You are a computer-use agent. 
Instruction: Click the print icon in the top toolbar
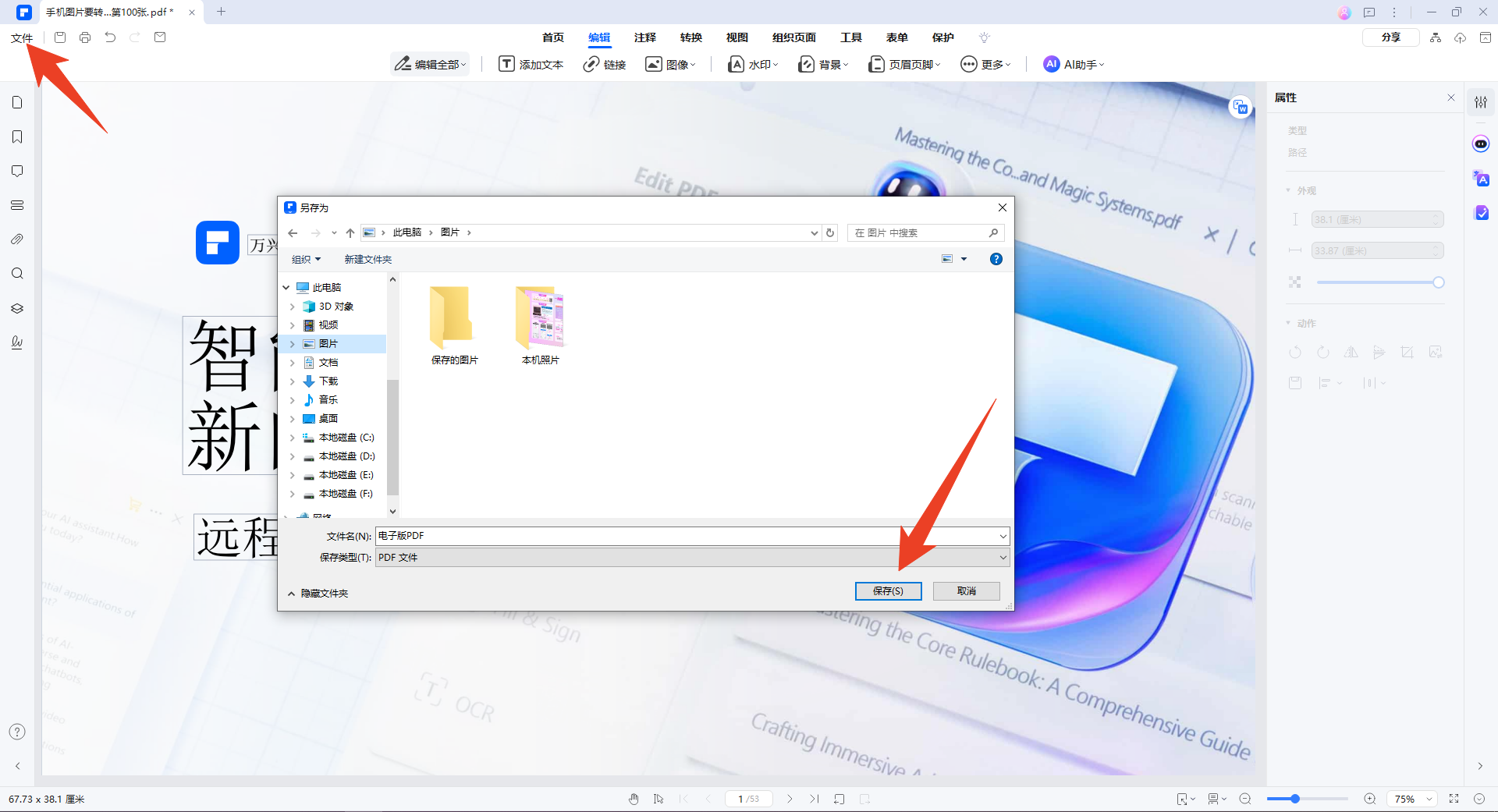point(85,37)
